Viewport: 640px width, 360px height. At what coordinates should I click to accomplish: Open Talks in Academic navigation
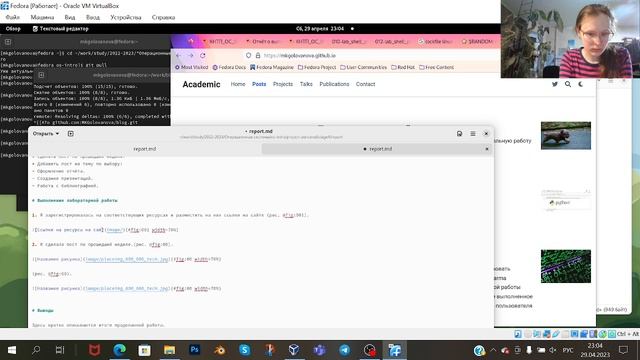(306, 84)
